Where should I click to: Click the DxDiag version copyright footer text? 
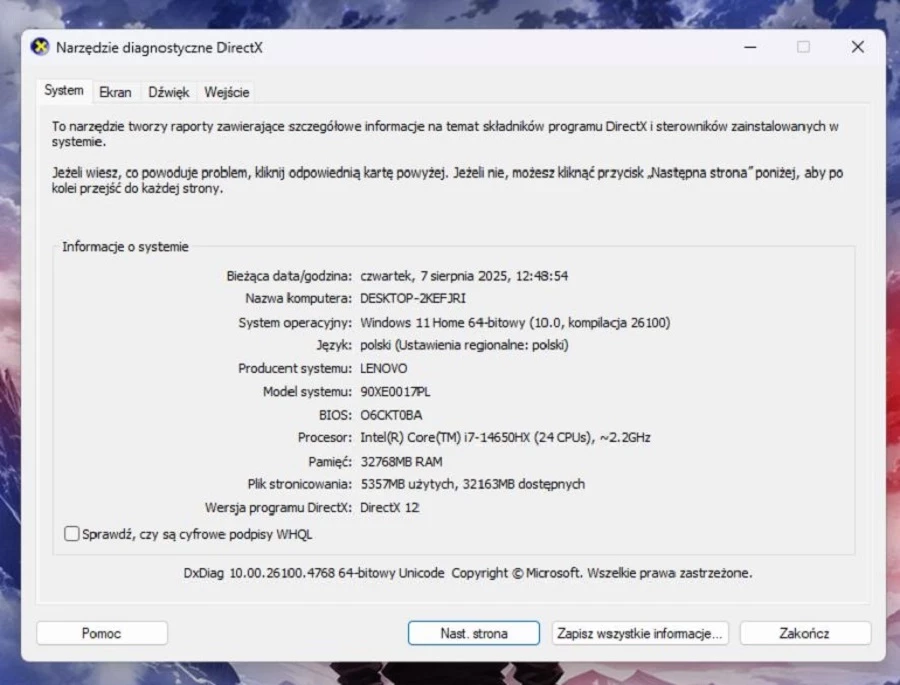tap(467, 573)
